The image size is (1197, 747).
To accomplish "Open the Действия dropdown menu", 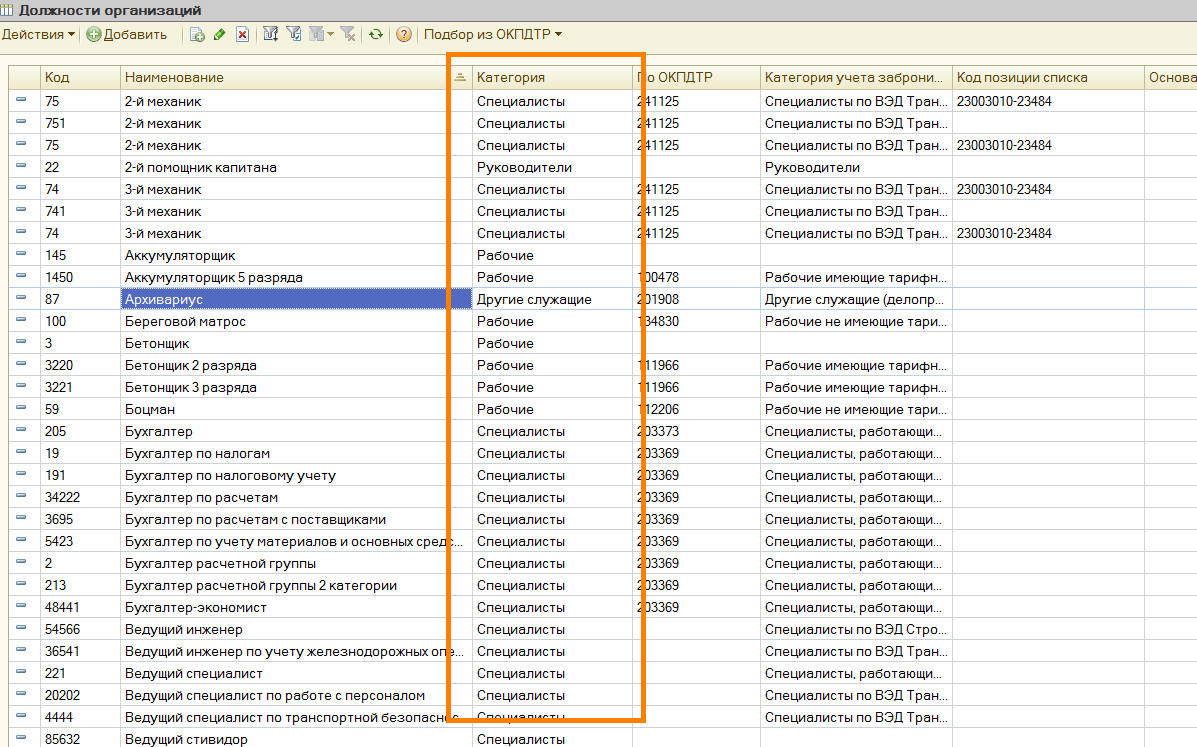I will pos(38,34).
